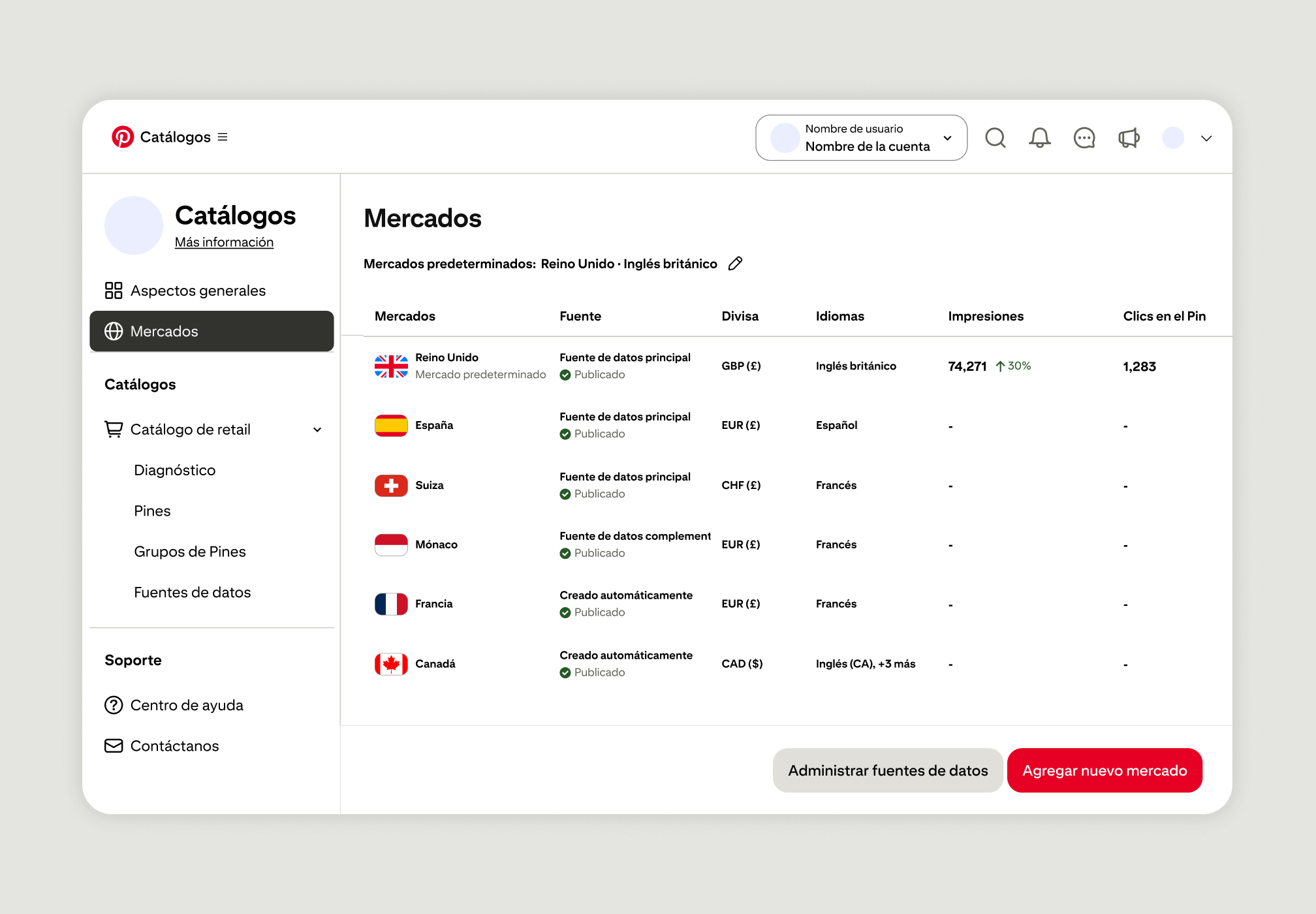Viewport: 1316px width, 914px height.
Task: Click the Divisa column header
Action: (740, 316)
